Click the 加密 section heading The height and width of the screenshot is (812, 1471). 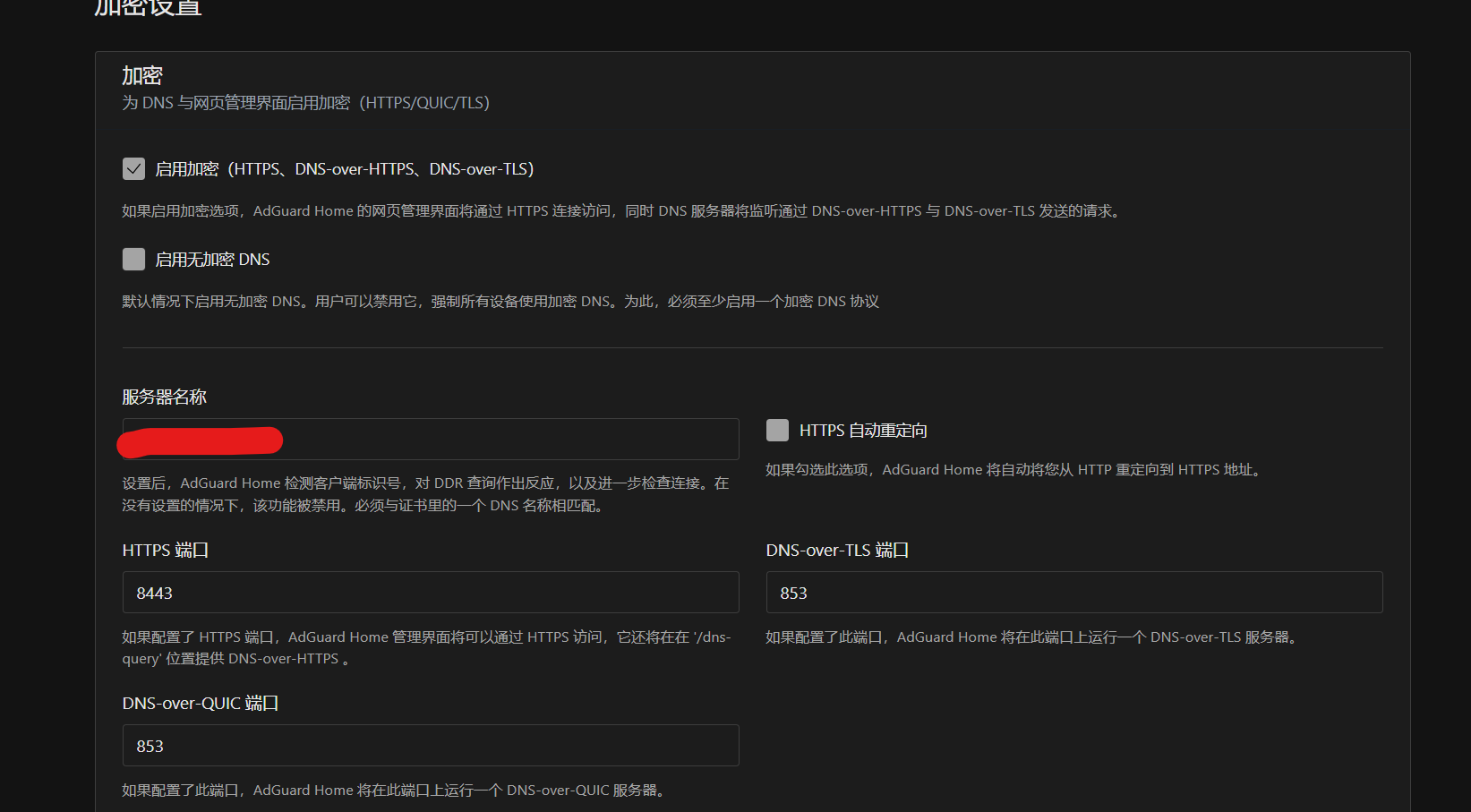coord(142,75)
